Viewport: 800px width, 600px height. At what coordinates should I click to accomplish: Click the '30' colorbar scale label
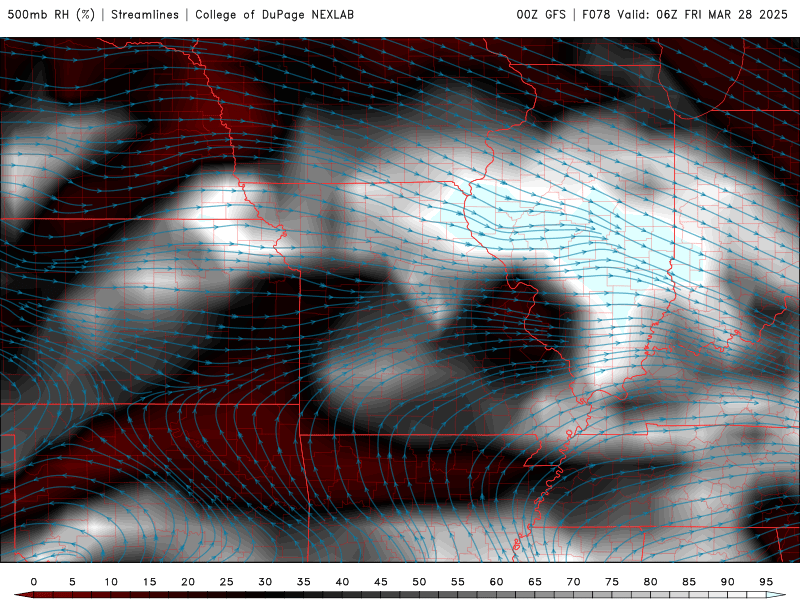pyautogui.click(x=265, y=582)
